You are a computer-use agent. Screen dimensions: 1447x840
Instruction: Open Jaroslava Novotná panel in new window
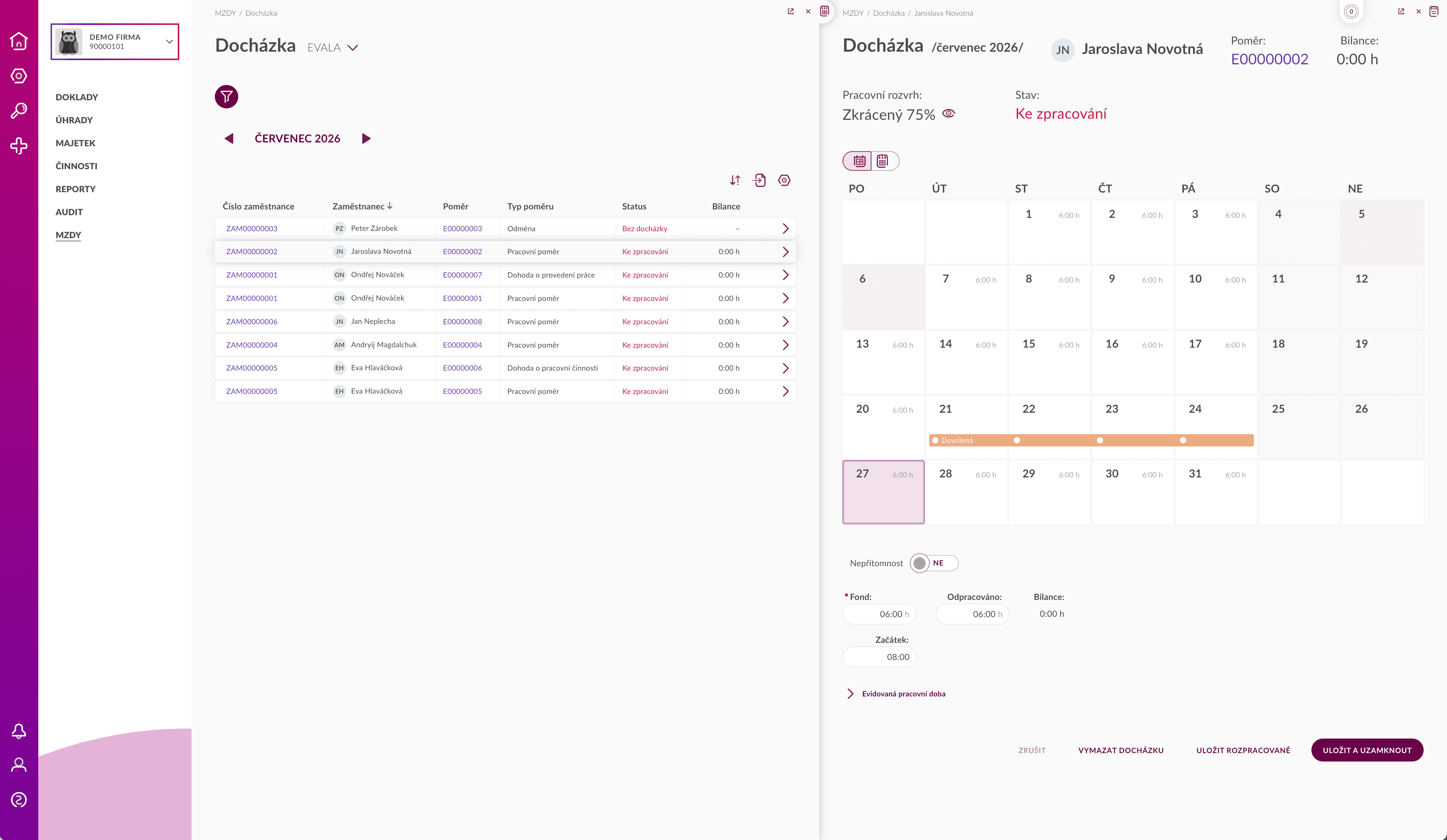1401,11
